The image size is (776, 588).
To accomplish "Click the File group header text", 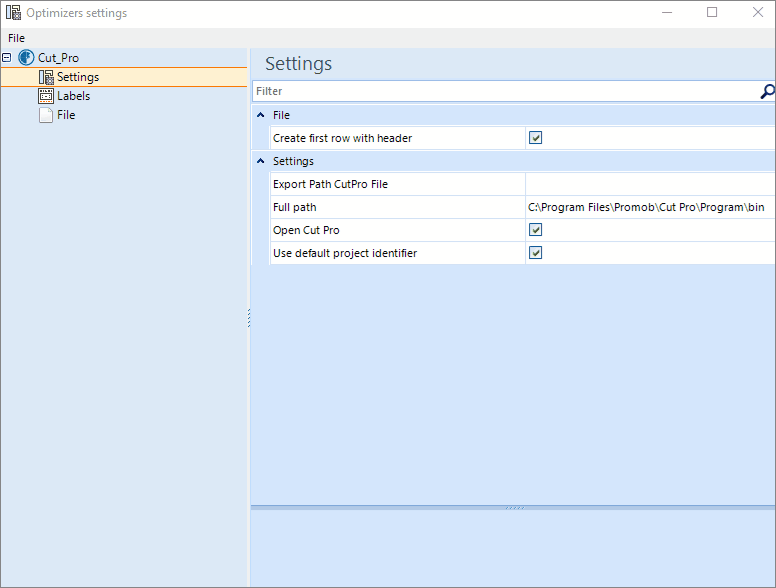I will point(281,115).
